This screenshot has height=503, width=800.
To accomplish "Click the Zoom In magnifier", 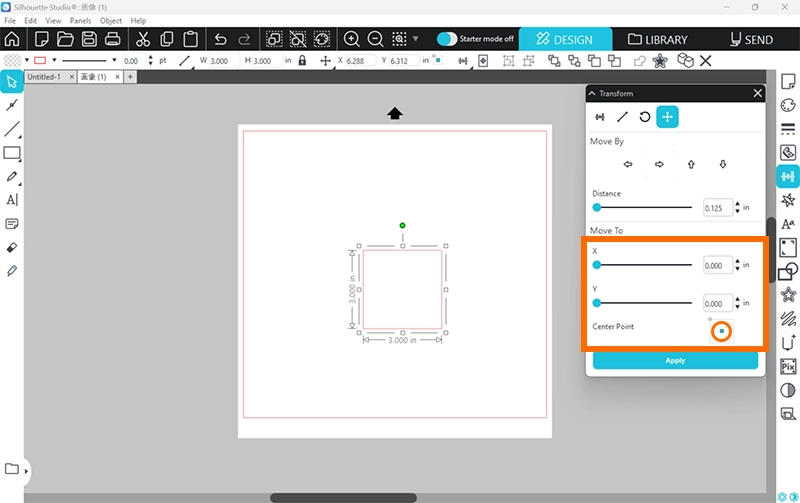I will tap(352, 40).
